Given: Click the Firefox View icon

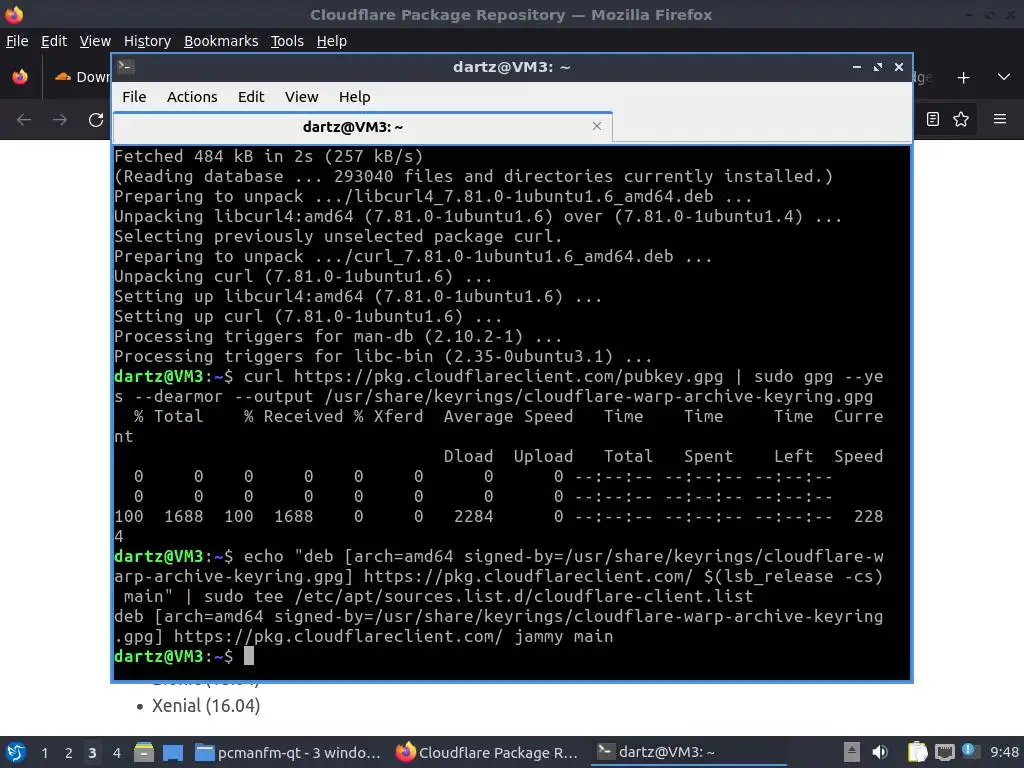Looking at the screenshot, I should pos(20,77).
